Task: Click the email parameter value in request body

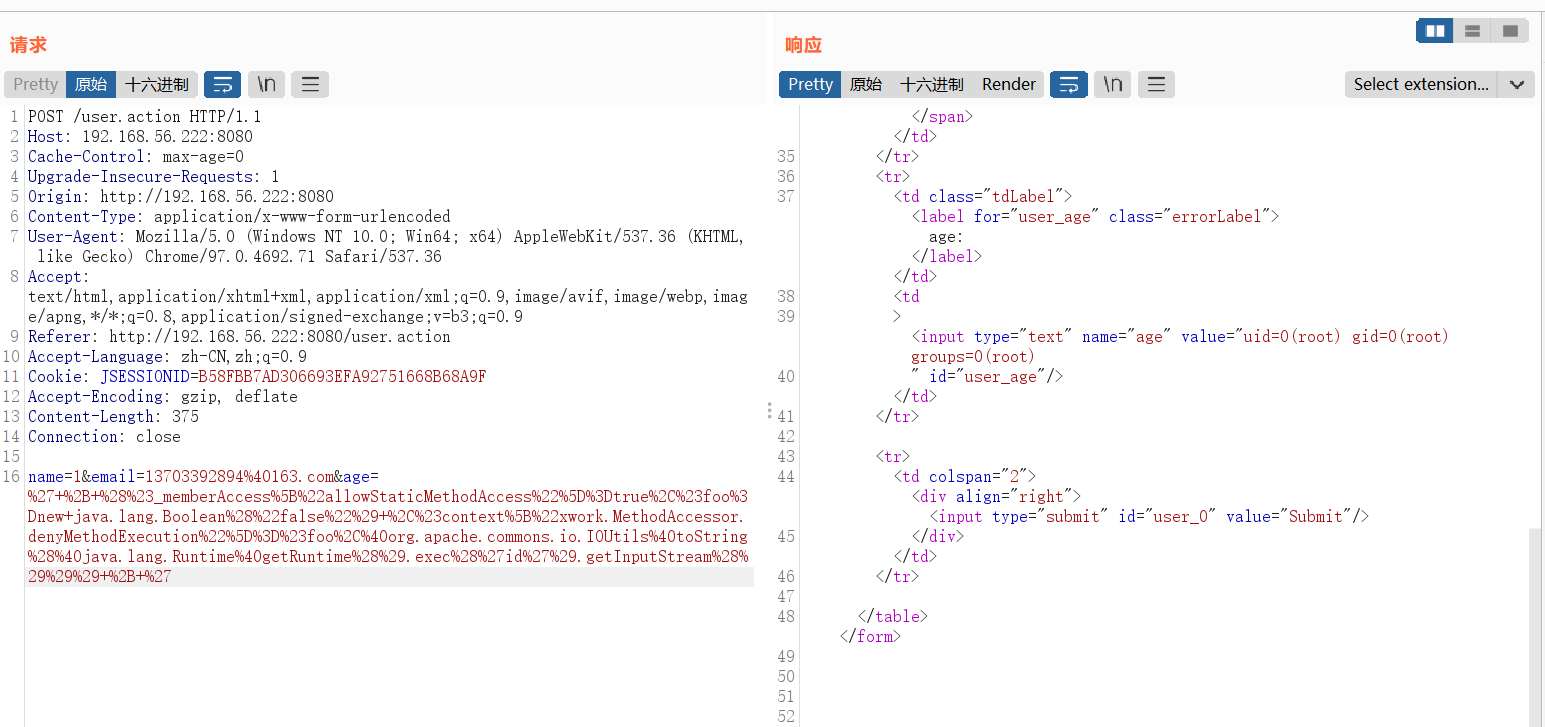Action: 240,477
